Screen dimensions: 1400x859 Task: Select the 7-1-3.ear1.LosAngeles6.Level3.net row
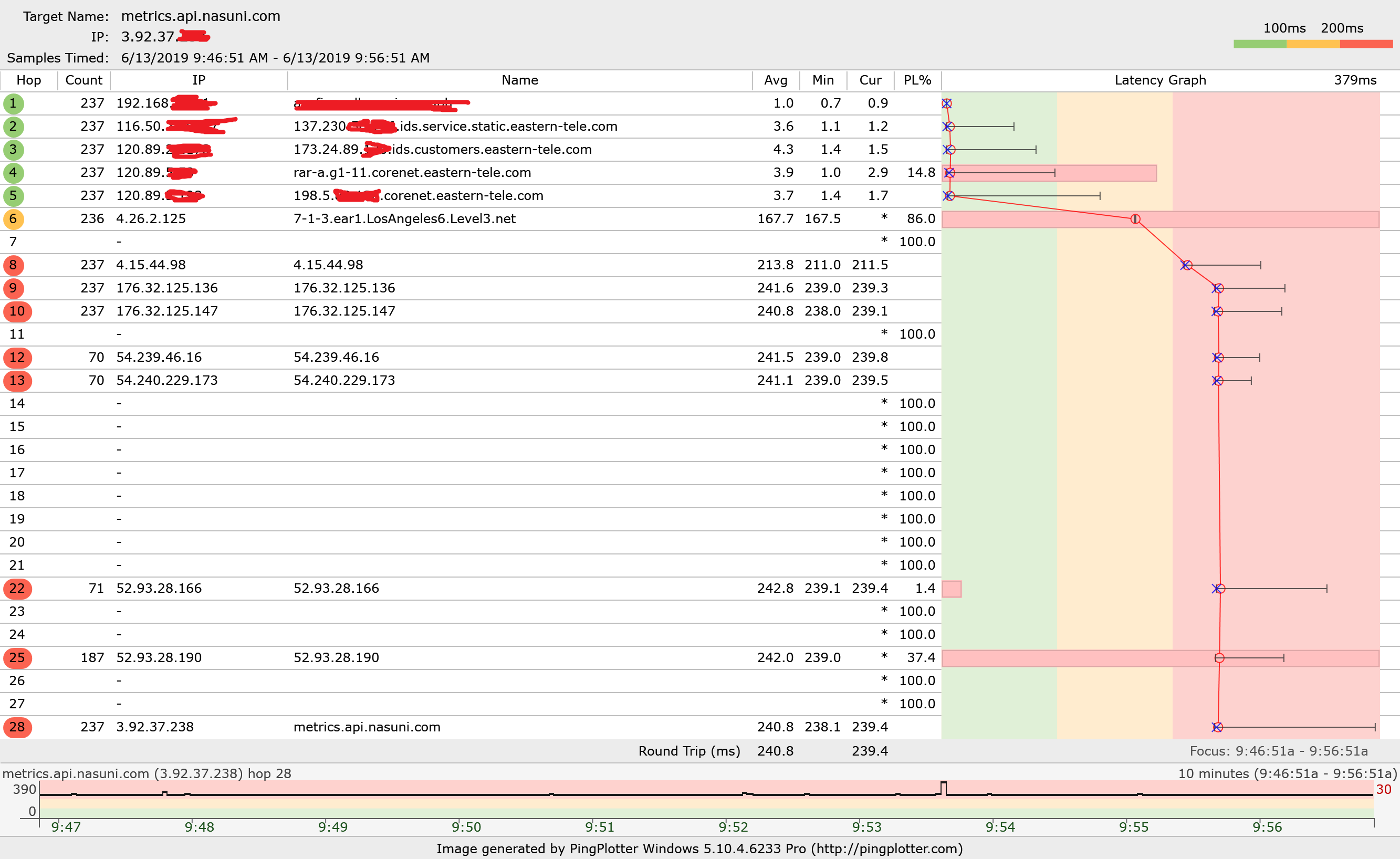pos(404,219)
